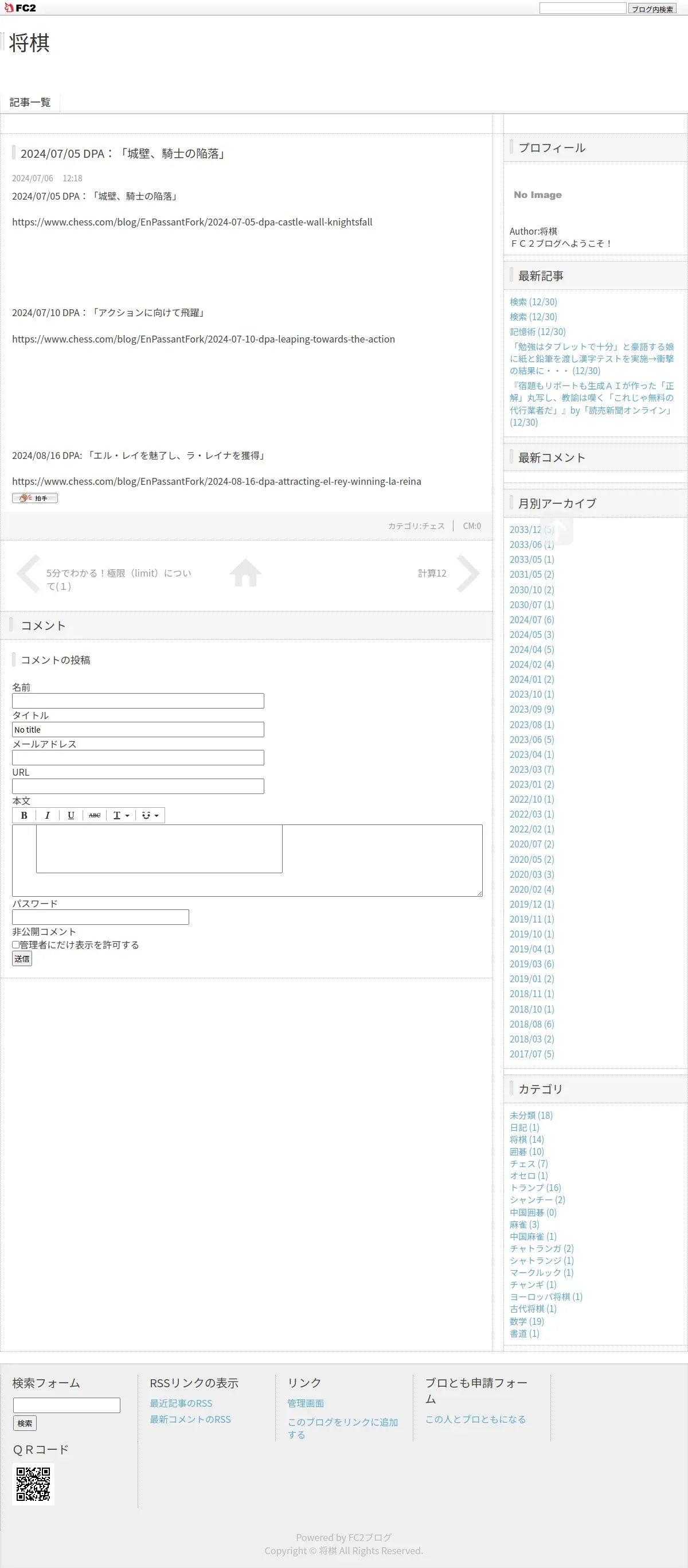Click この人とブロともになる link
This screenshot has width=688, height=1568.
(x=475, y=1419)
